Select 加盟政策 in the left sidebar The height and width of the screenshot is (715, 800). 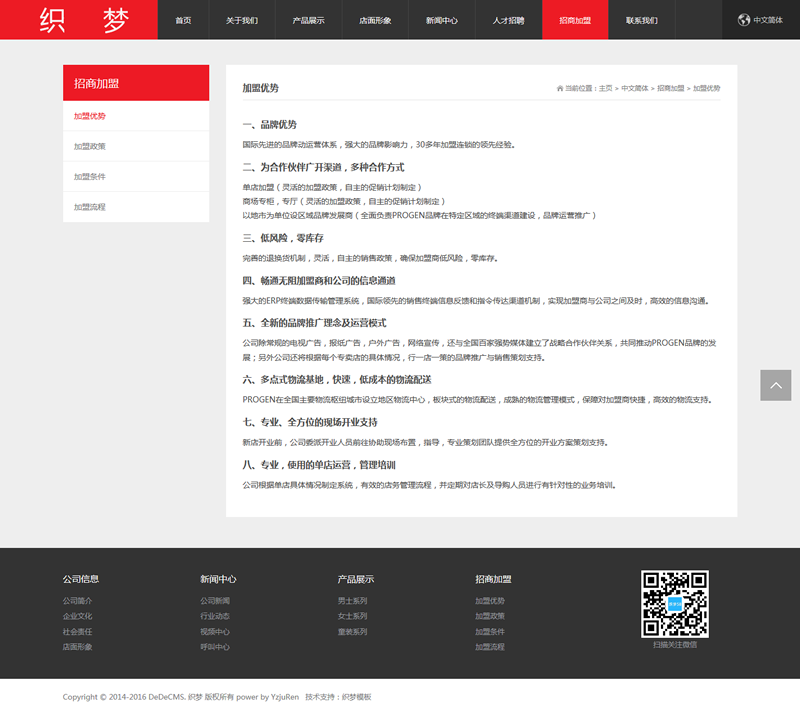pyautogui.click(x=89, y=146)
